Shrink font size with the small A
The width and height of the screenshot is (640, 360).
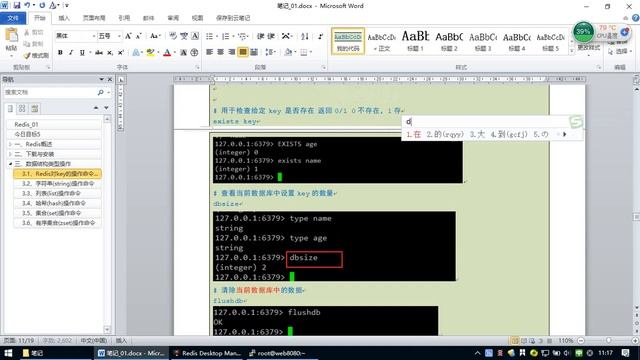[138, 36]
